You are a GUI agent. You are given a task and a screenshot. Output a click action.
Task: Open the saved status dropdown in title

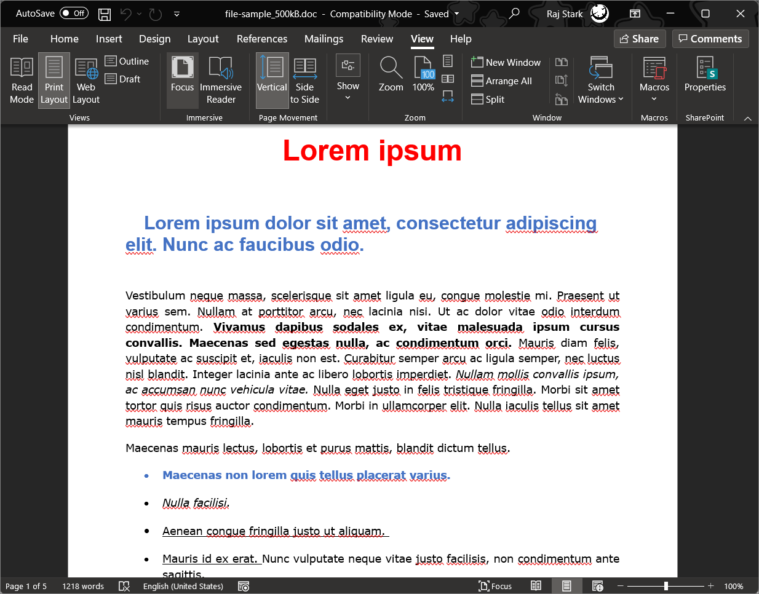click(x=456, y=14)
